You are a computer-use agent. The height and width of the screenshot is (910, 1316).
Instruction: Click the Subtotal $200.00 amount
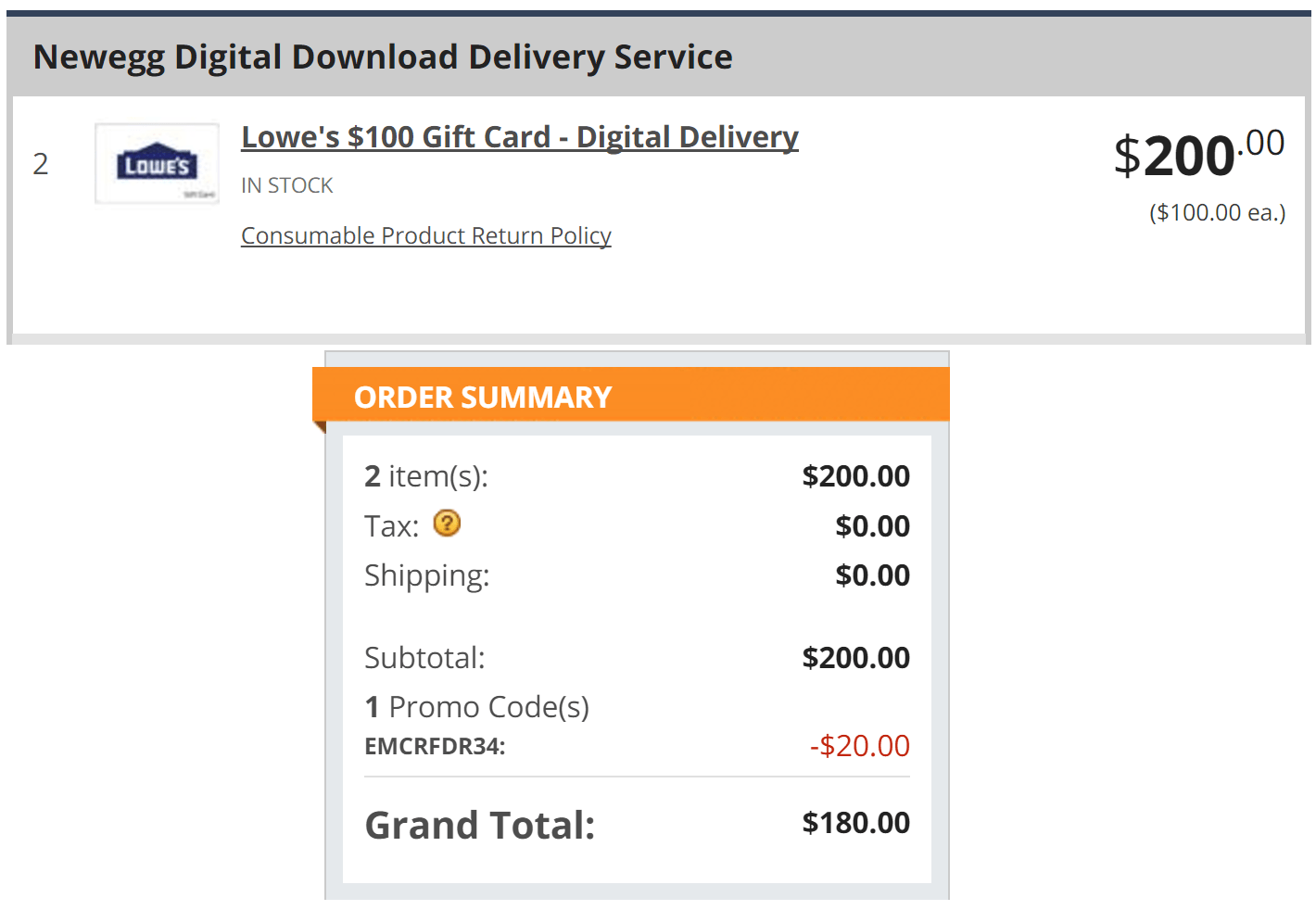pyautogui.click(x=856, y=658)
